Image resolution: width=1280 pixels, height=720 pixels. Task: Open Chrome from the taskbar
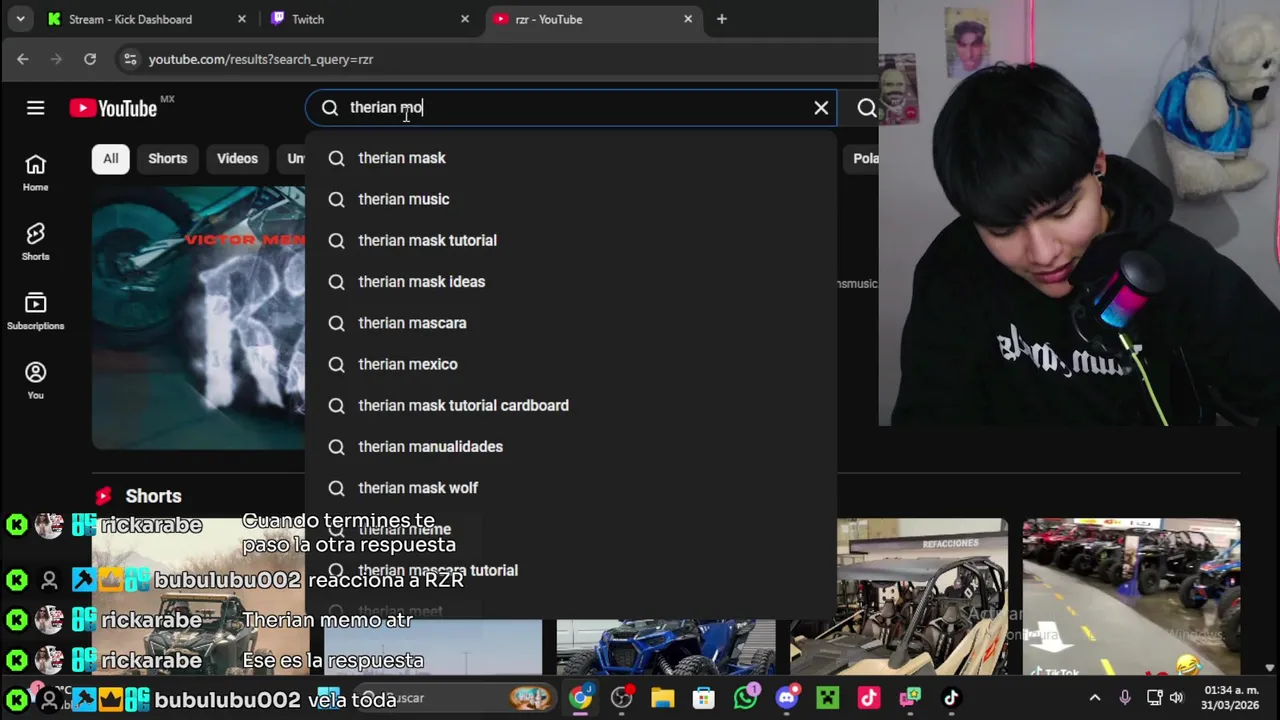click(x=580, y=698)
